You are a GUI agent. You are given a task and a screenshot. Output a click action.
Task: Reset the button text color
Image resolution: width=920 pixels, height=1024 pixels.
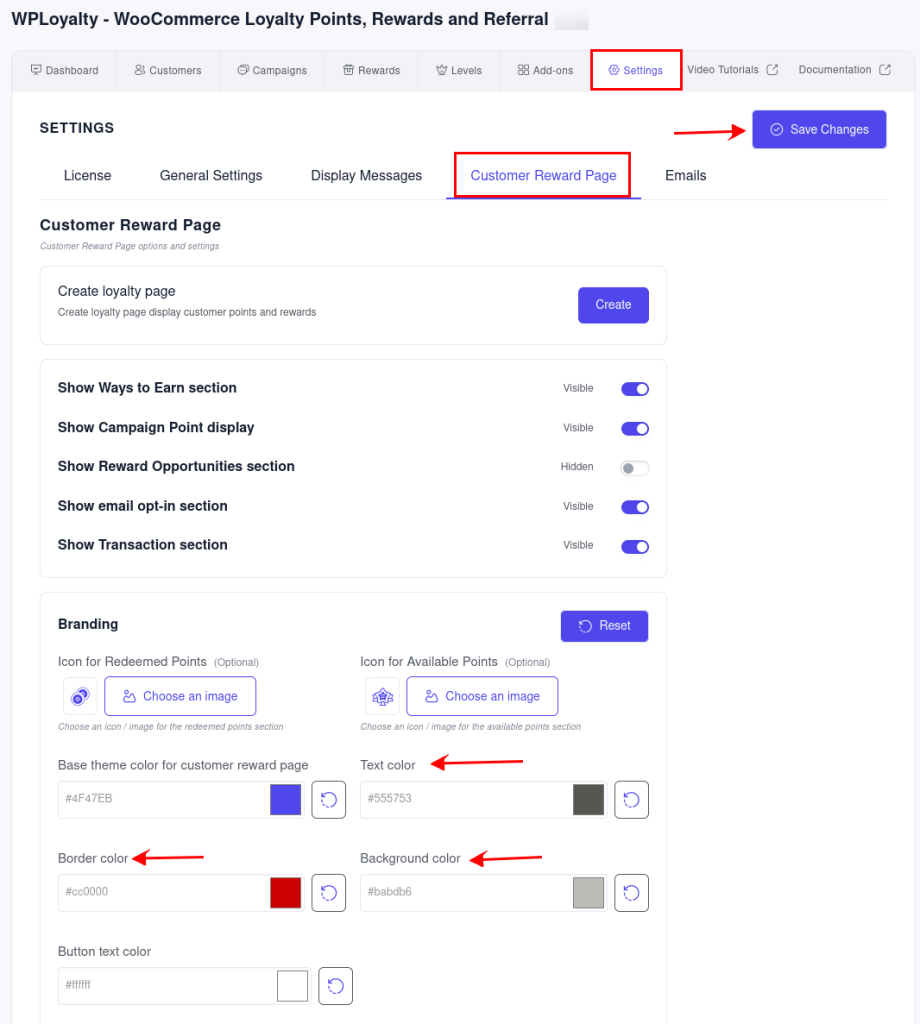(x=336, y=985)
